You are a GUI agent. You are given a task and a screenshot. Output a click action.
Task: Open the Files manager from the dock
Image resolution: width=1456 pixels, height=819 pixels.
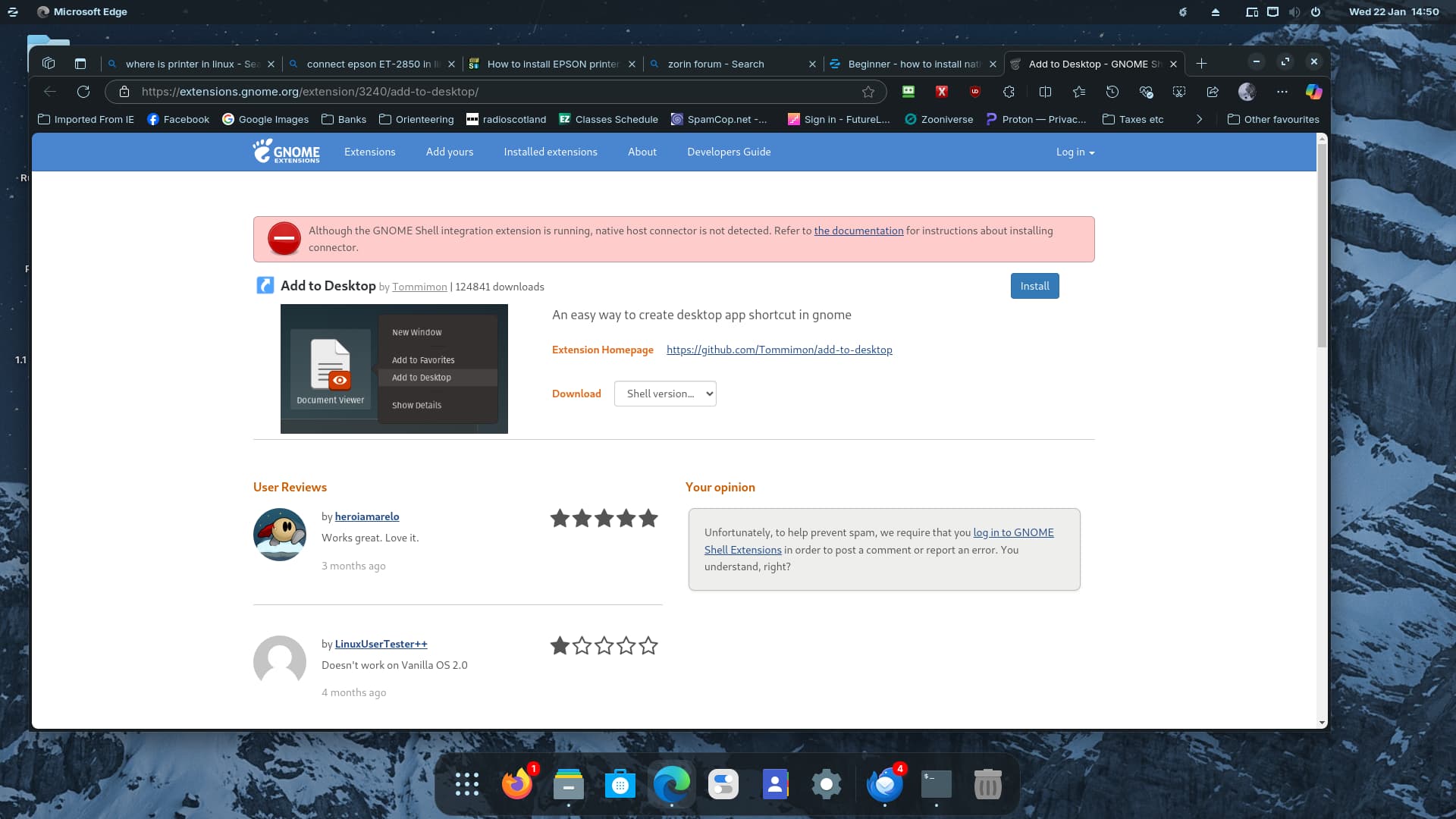click(569, 784)
